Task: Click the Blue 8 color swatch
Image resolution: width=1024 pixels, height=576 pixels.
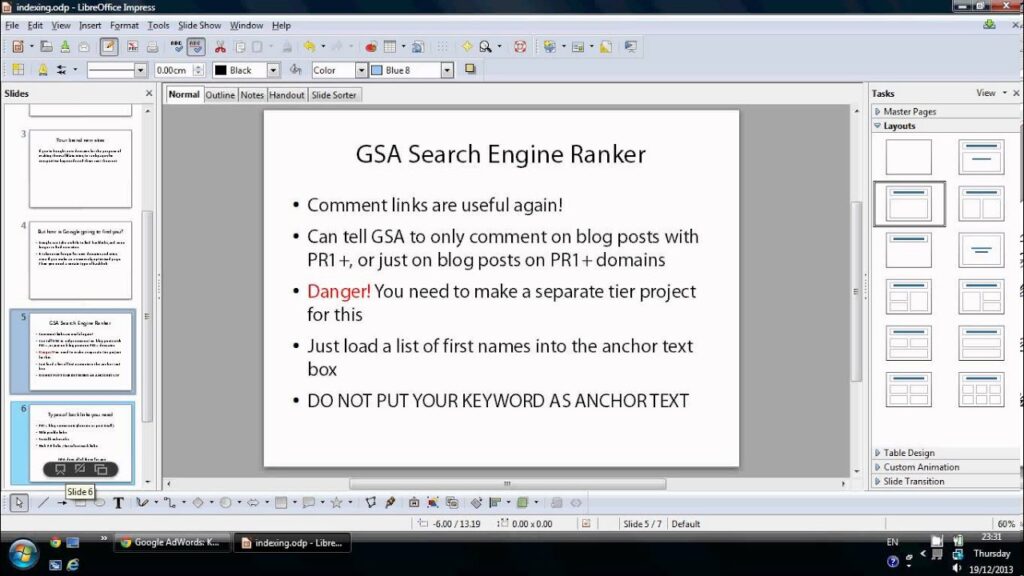Action: click(x=377, y=70)
